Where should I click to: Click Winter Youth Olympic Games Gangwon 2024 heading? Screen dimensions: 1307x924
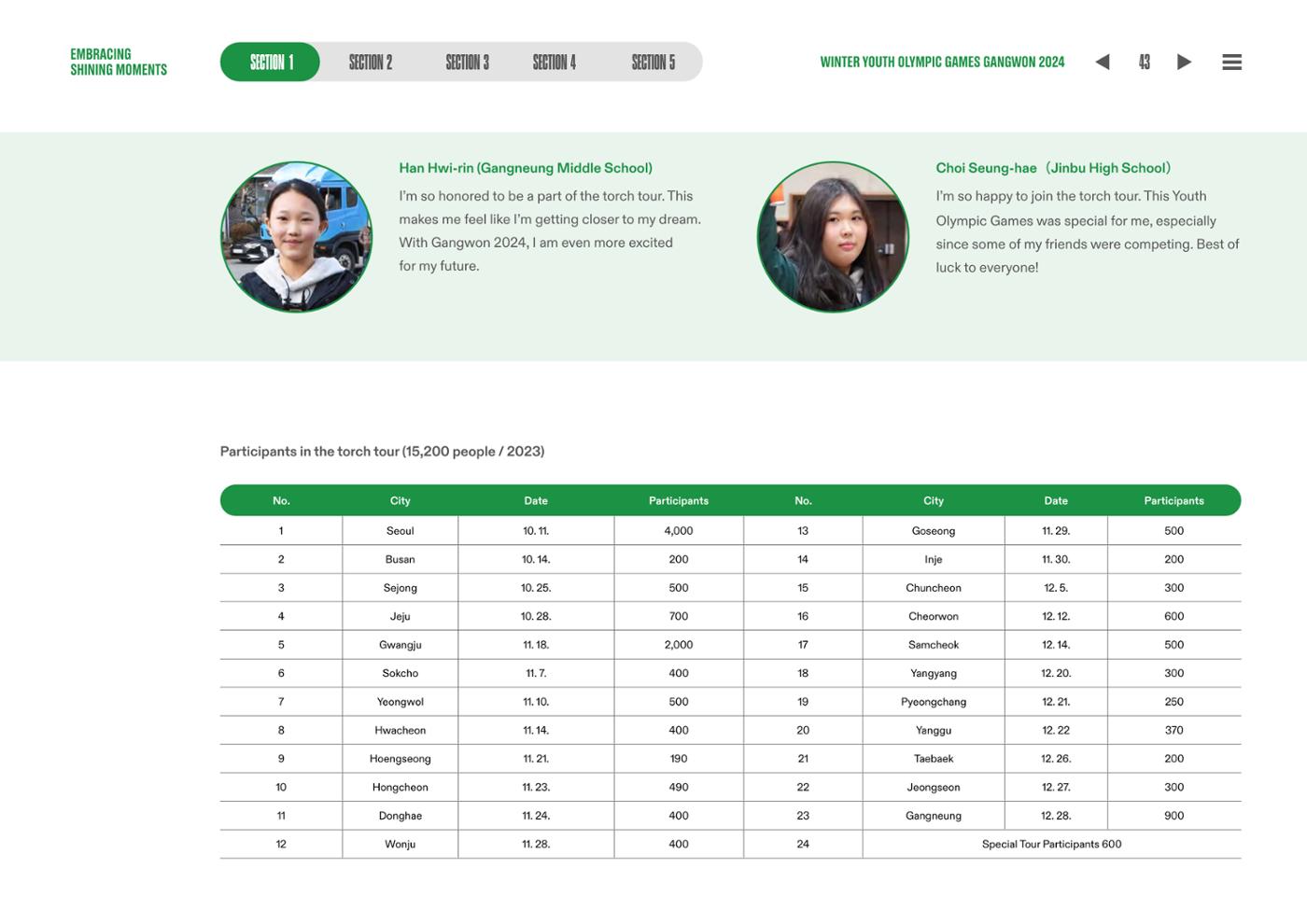(942, 62)
